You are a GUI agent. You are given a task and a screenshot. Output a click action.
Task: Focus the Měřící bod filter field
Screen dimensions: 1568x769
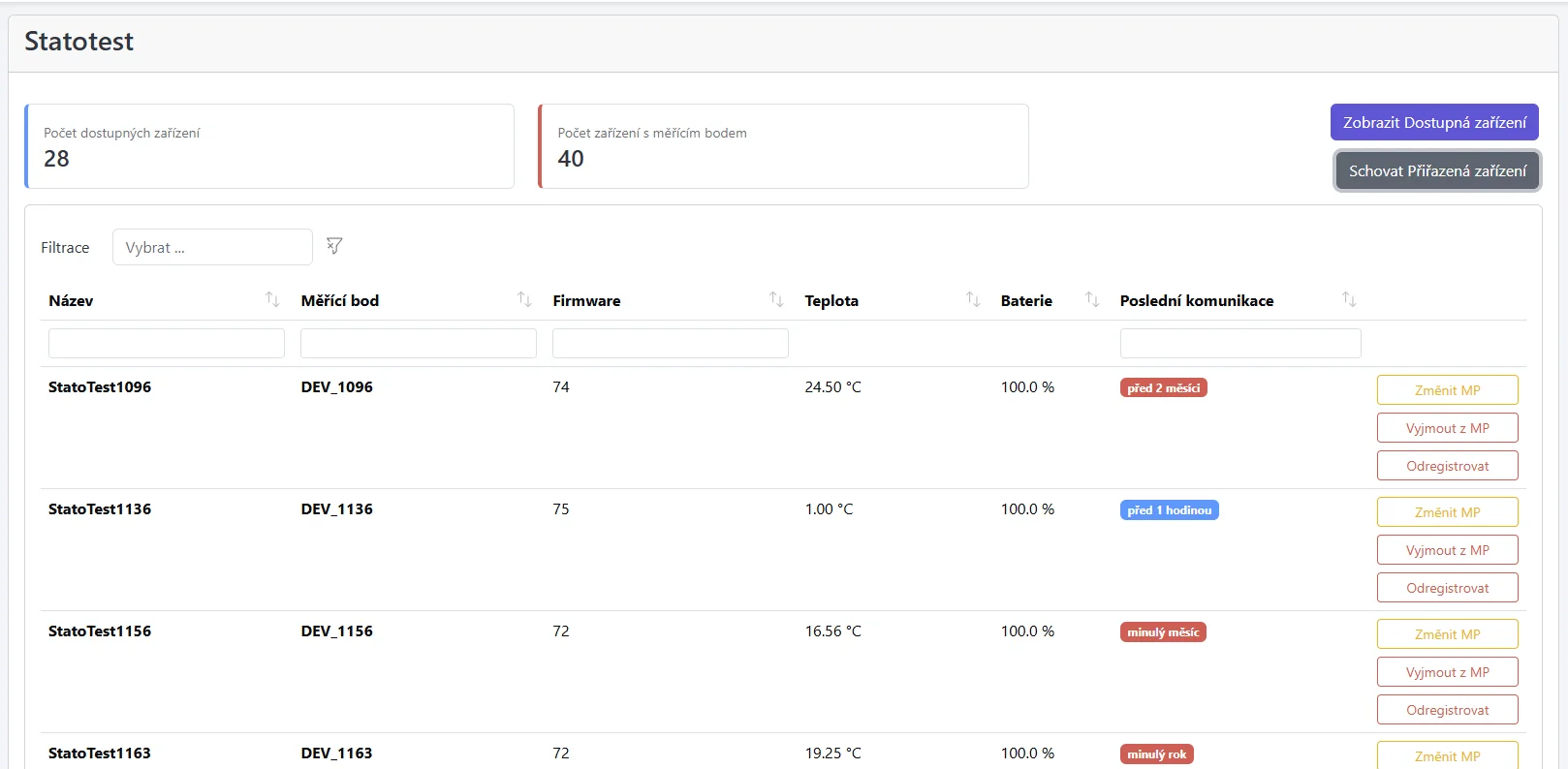(x=419, y=343)
